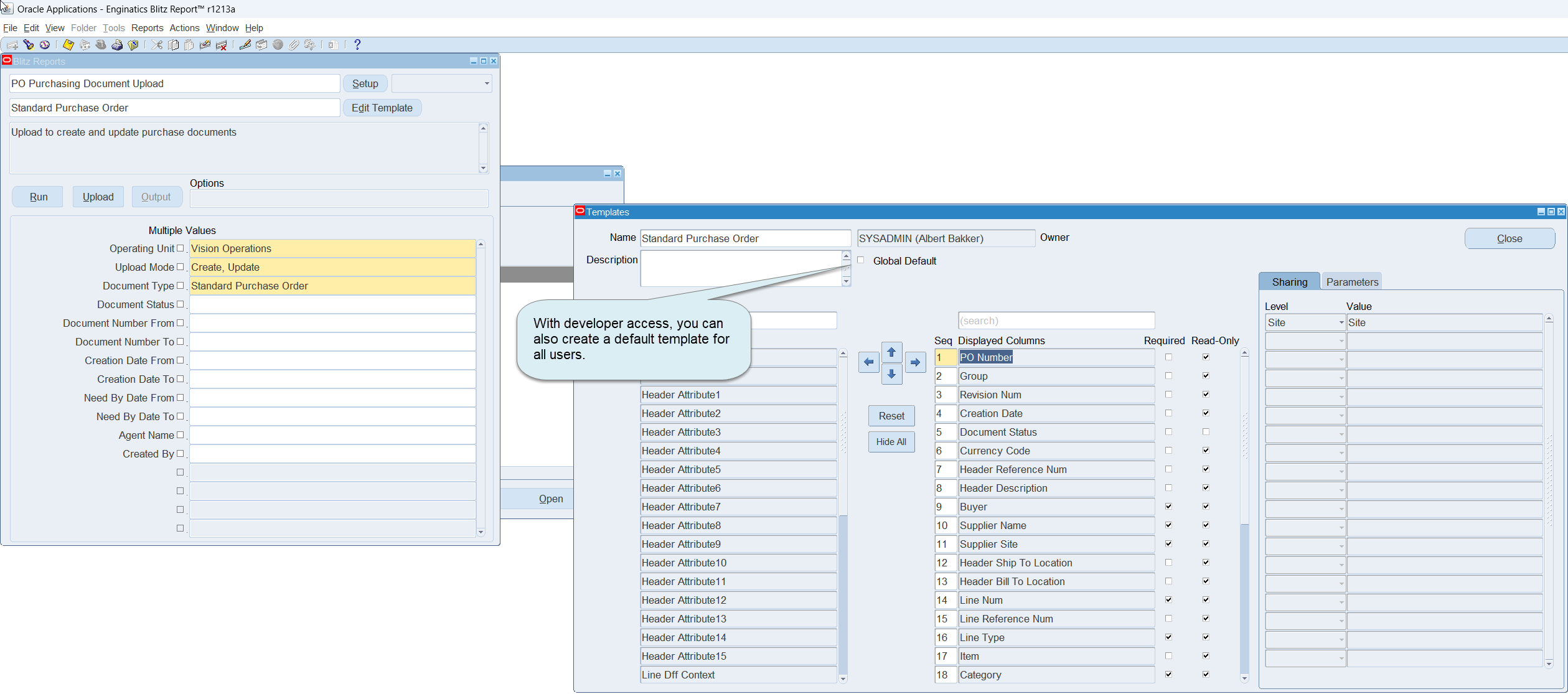
Task: Click the Edit Field pencil icon
Action: (245, 45)
